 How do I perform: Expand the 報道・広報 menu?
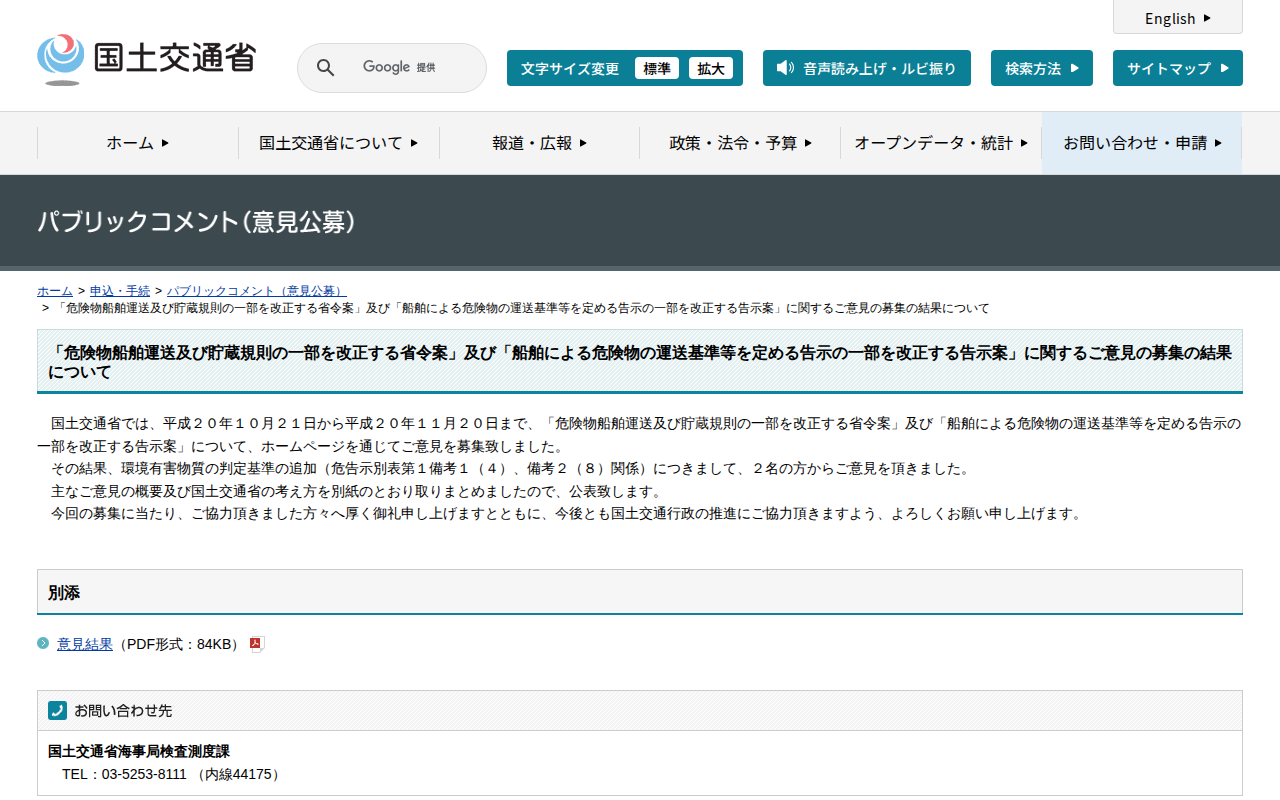click(539, 143)
